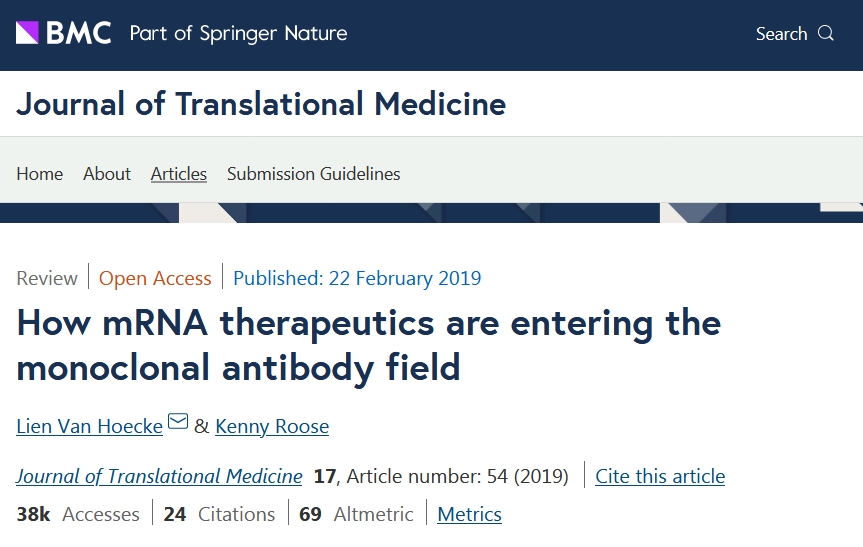This screenshot has height=547, width=863.
Task: Click the envelope icon beside Lien Van Hoecke
Action: (x=178, y=422)
